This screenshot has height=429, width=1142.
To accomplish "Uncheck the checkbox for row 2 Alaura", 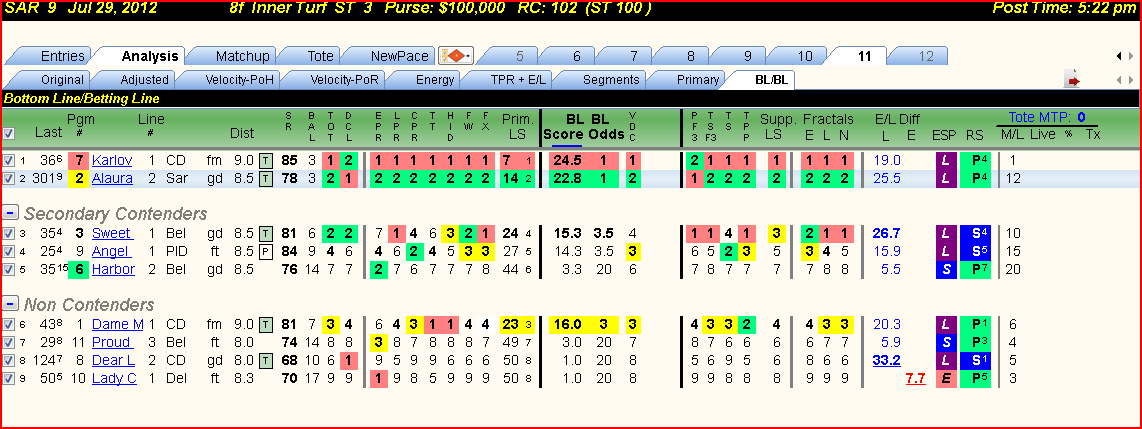I will click(9, 178).
